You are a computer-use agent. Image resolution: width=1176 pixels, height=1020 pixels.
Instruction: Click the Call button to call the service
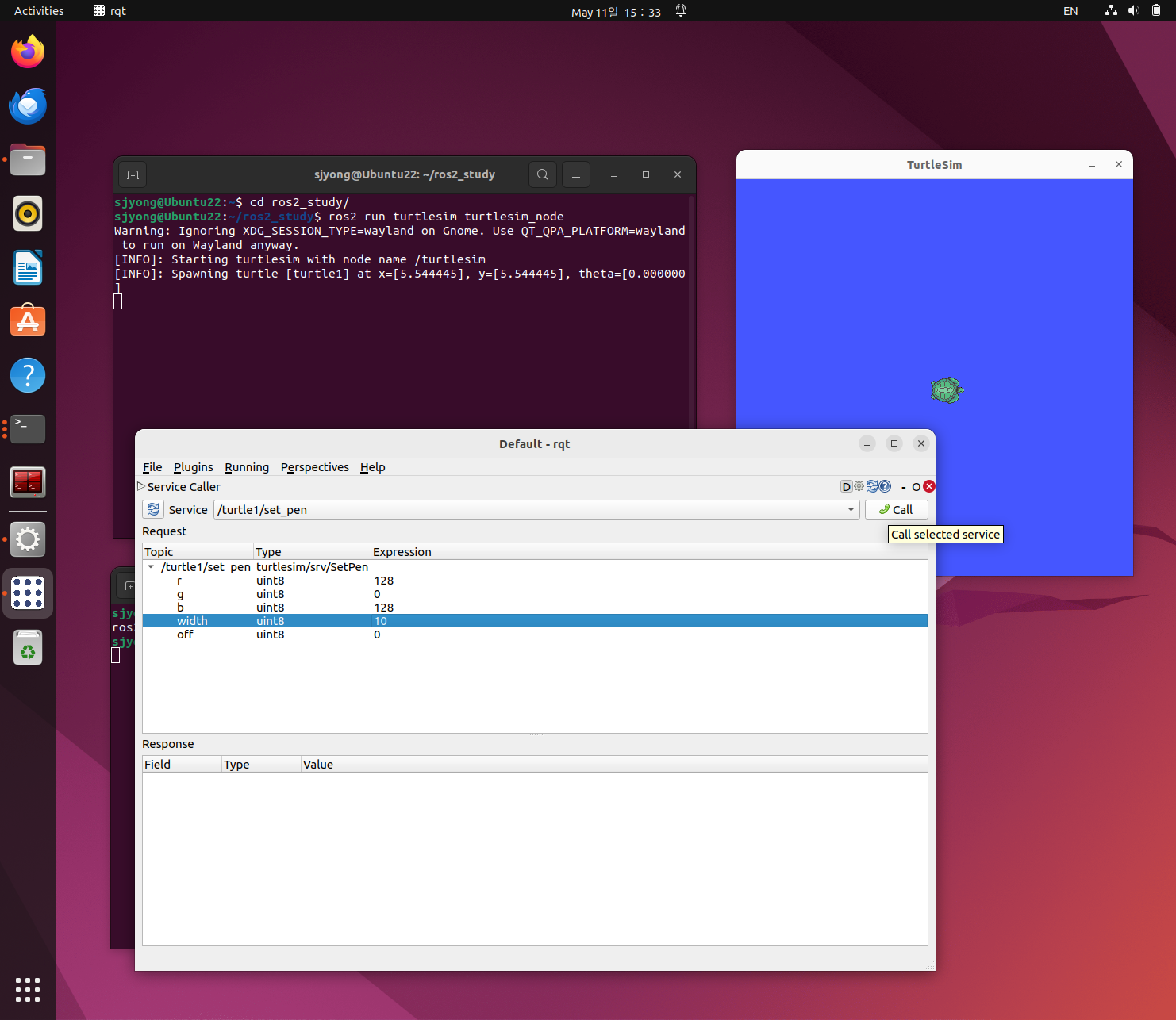tap(896, 510)
